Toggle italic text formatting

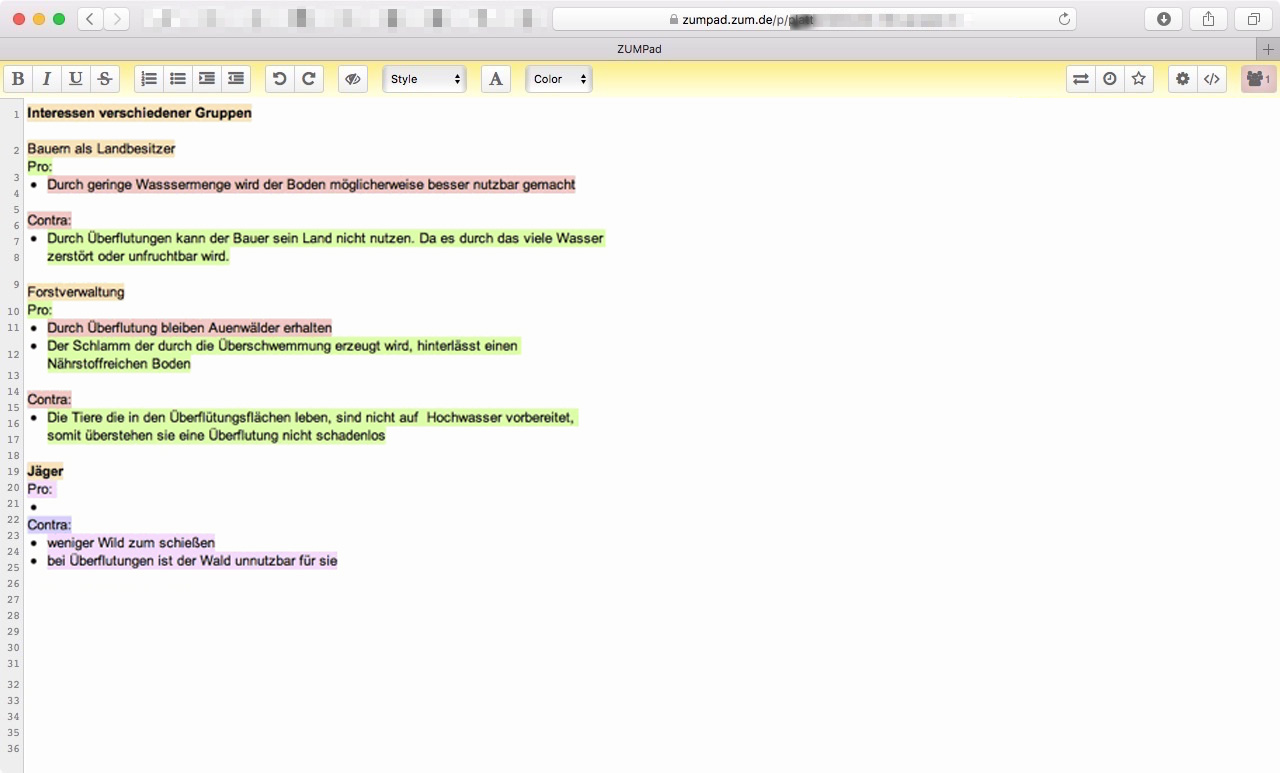point(46,79)
